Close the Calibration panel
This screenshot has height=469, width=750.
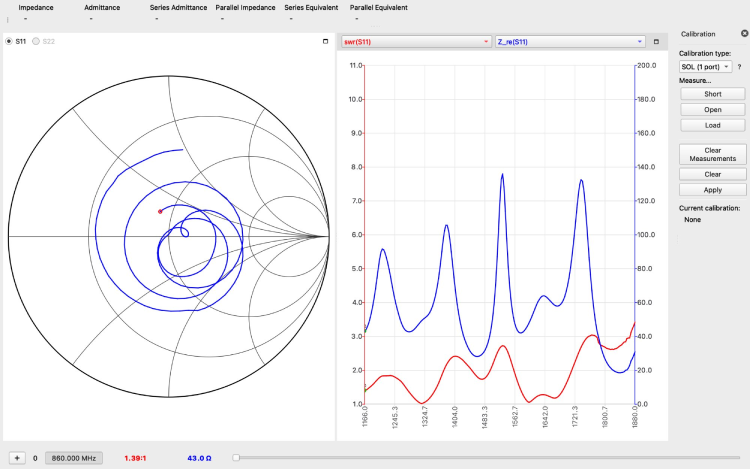738,34
